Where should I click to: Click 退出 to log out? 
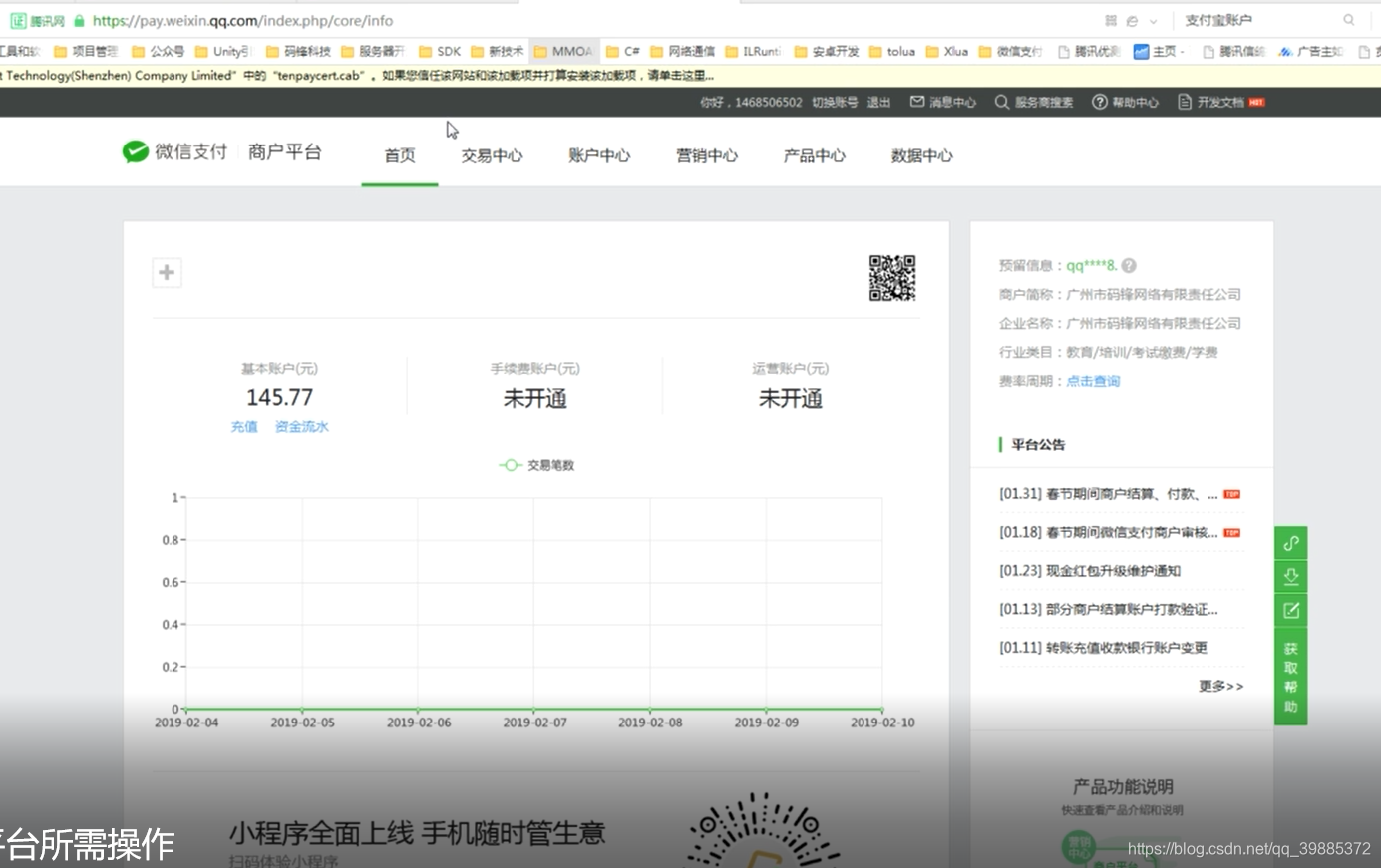[878, 102]
